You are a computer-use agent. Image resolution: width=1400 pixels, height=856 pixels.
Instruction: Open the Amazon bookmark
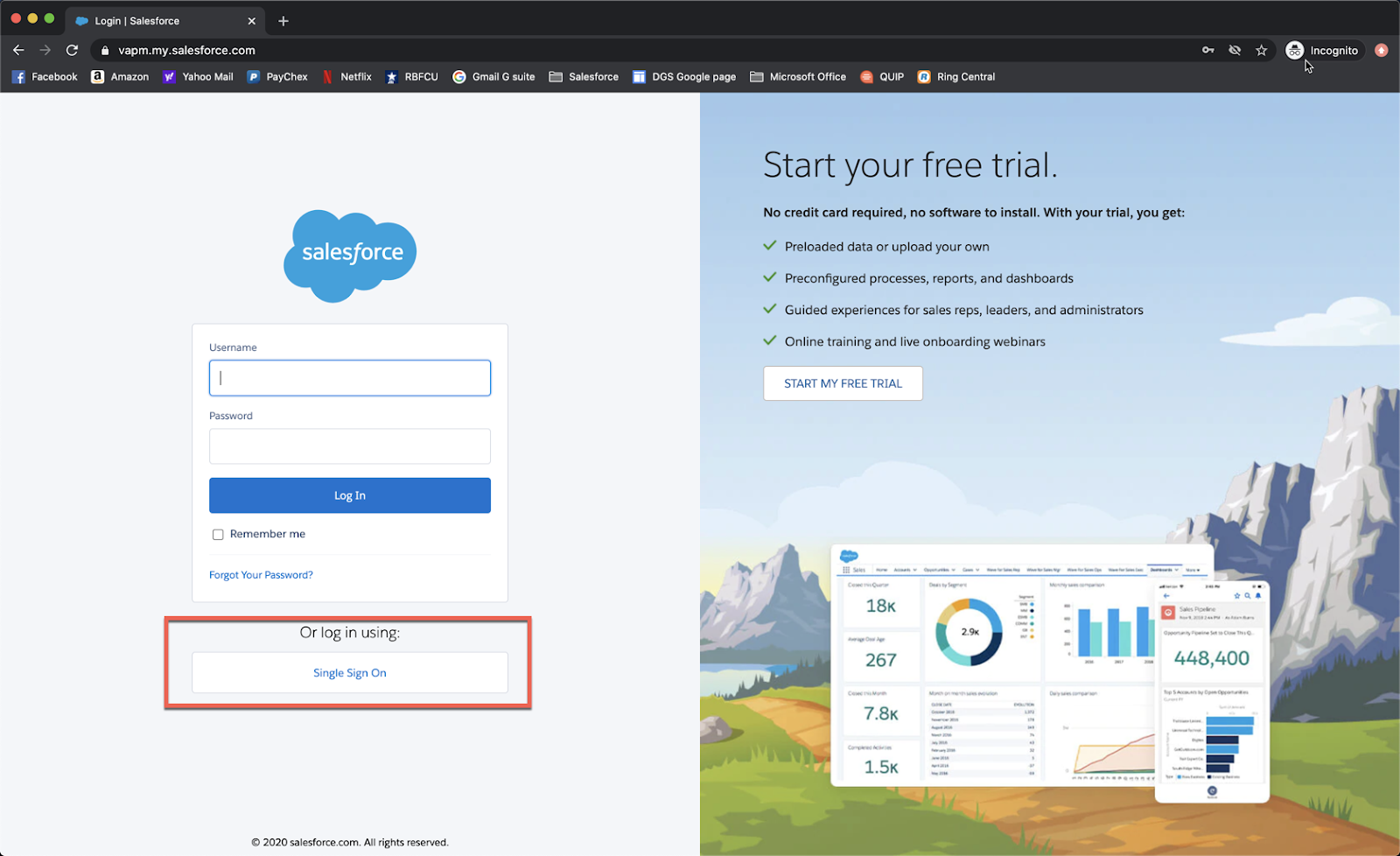[x=120, y=77]
